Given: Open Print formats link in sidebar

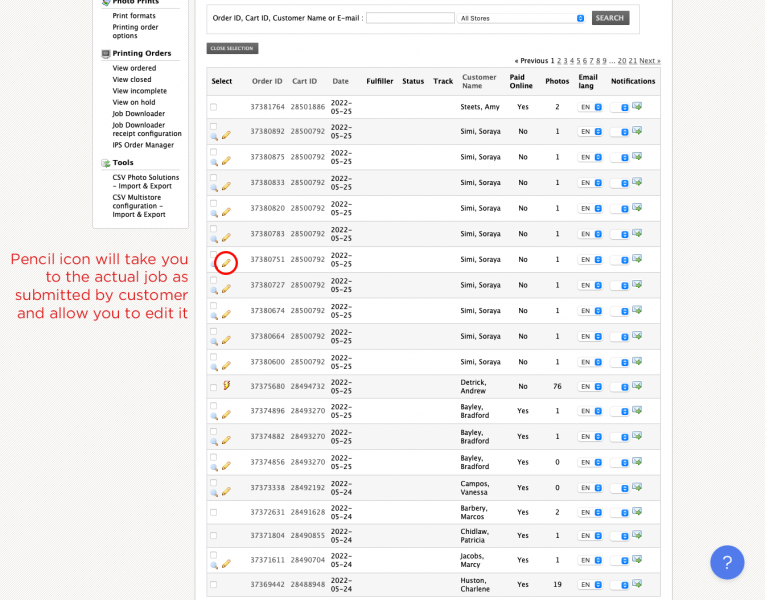Looking at the screenshot, I should coord(134,16).
